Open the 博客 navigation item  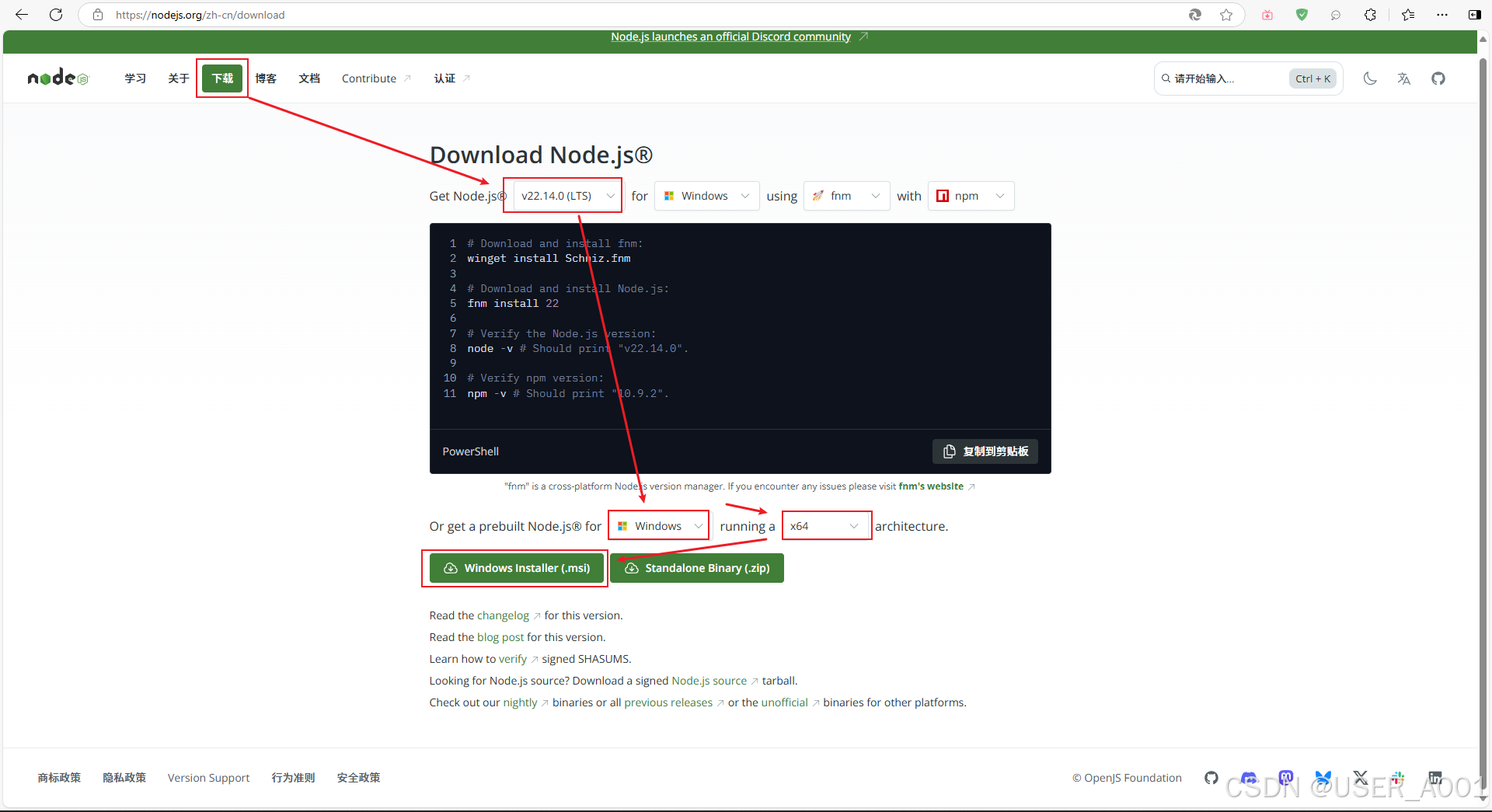[266, 78]
